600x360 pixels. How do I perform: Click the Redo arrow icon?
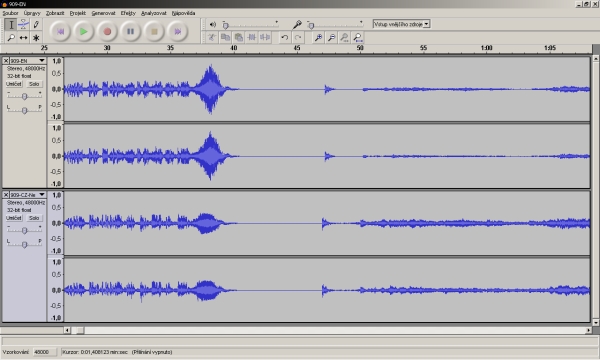(298, 37)
